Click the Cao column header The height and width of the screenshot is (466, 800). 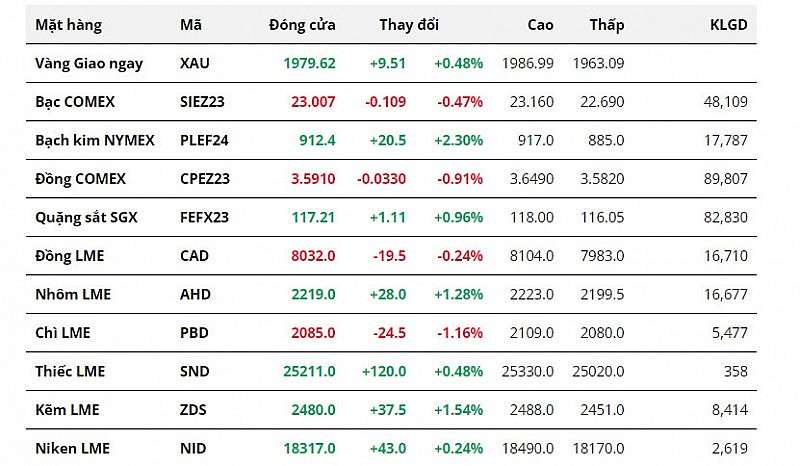(x=541, y=25)
